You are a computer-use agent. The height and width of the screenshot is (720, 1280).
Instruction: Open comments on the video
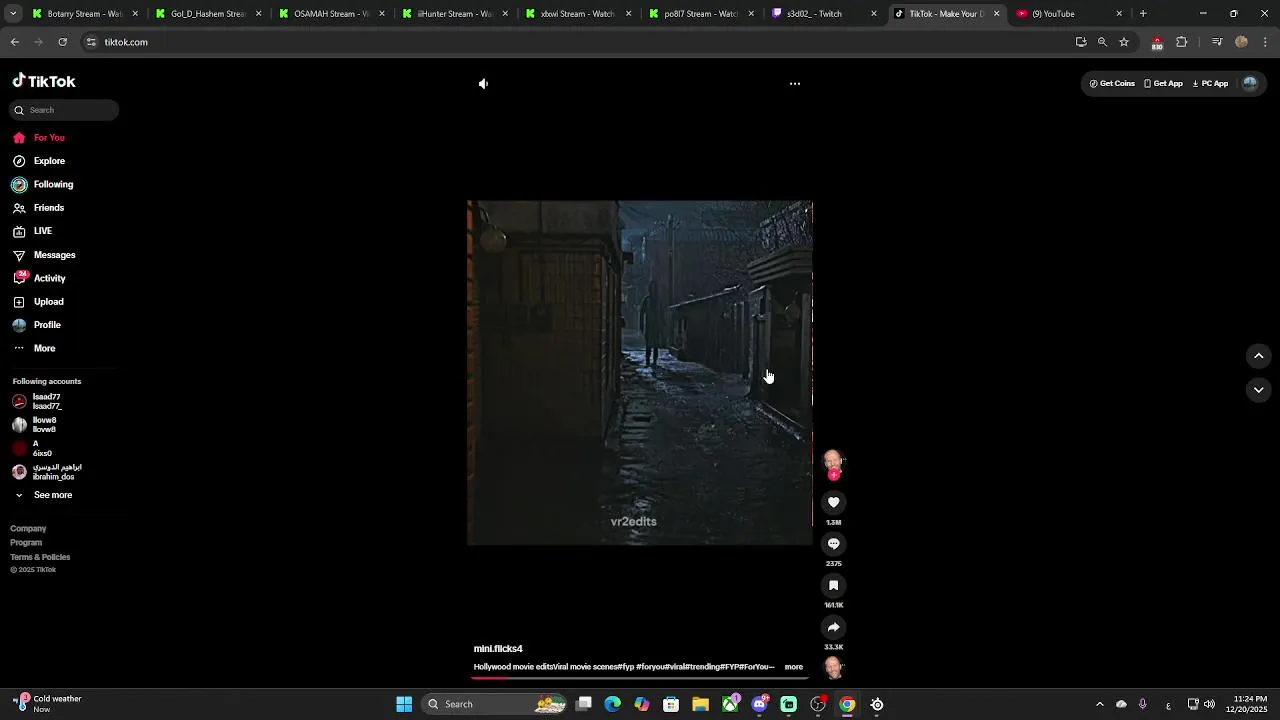pos(833,544)
